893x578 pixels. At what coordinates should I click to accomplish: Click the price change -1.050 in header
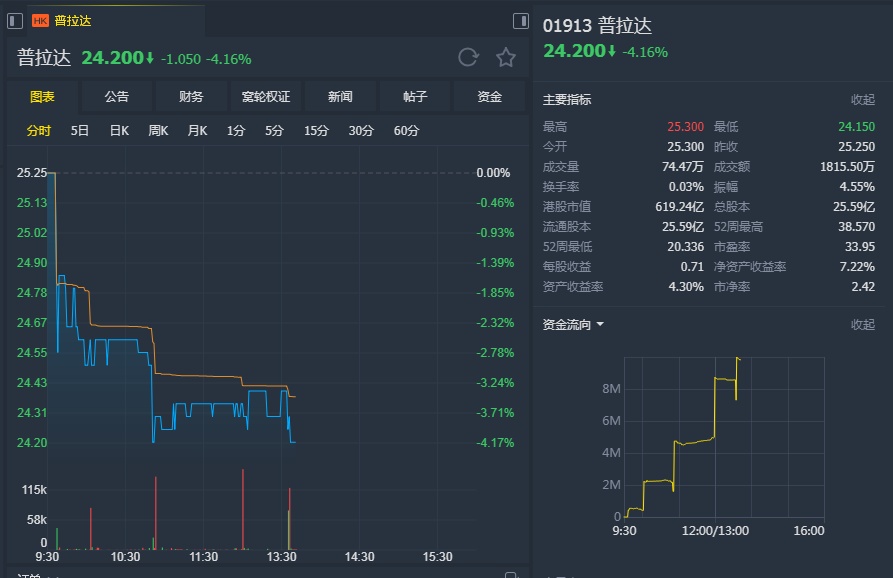point(181,59)
